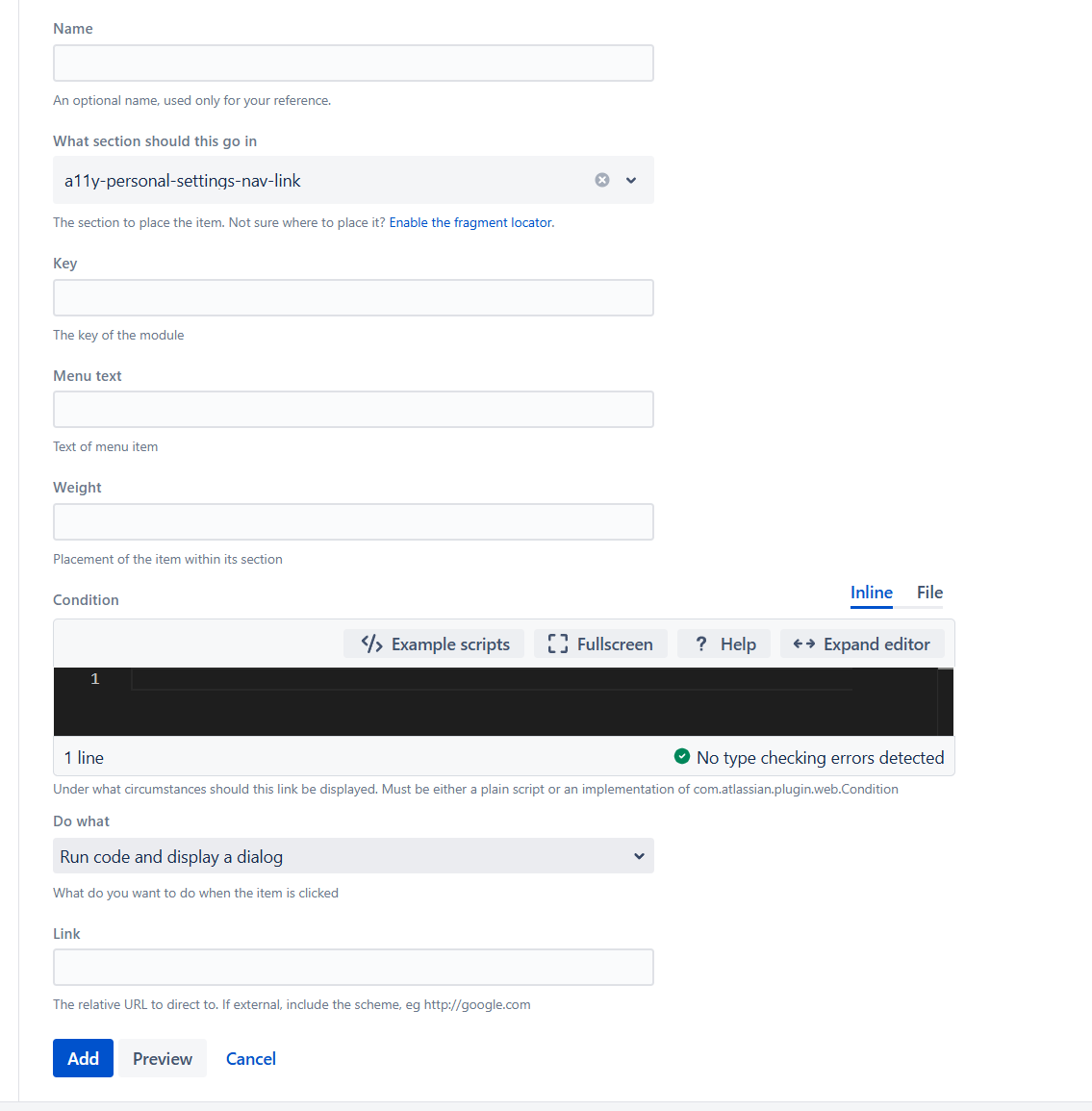Screen dimensions: 1092x1111
Task: Clear the selected section with the X icon
Action: click(x=602, y=180)
